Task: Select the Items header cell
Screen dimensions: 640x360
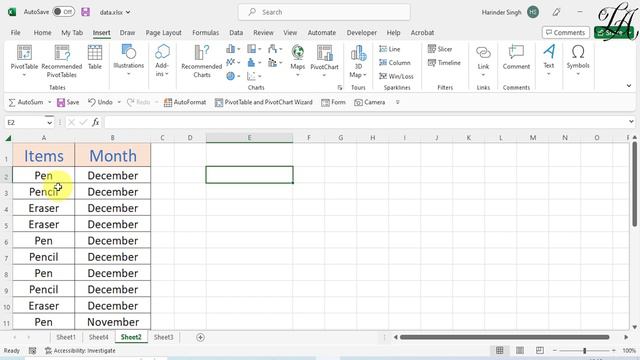Action: click(44, 155)
